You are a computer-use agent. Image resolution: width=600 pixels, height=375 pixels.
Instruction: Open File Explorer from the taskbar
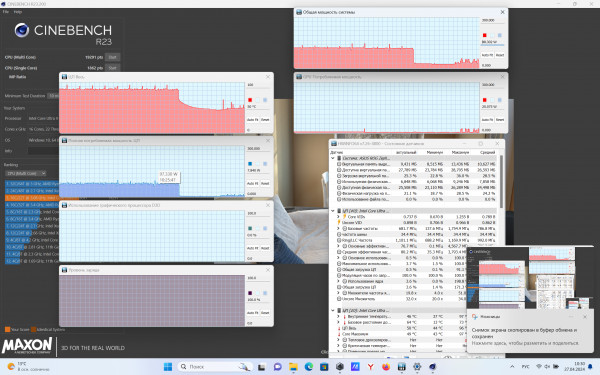(293, 367)
